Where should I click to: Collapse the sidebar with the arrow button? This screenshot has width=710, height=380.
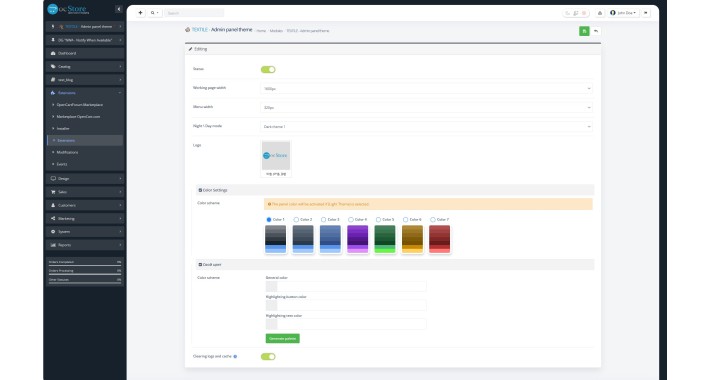119,9
